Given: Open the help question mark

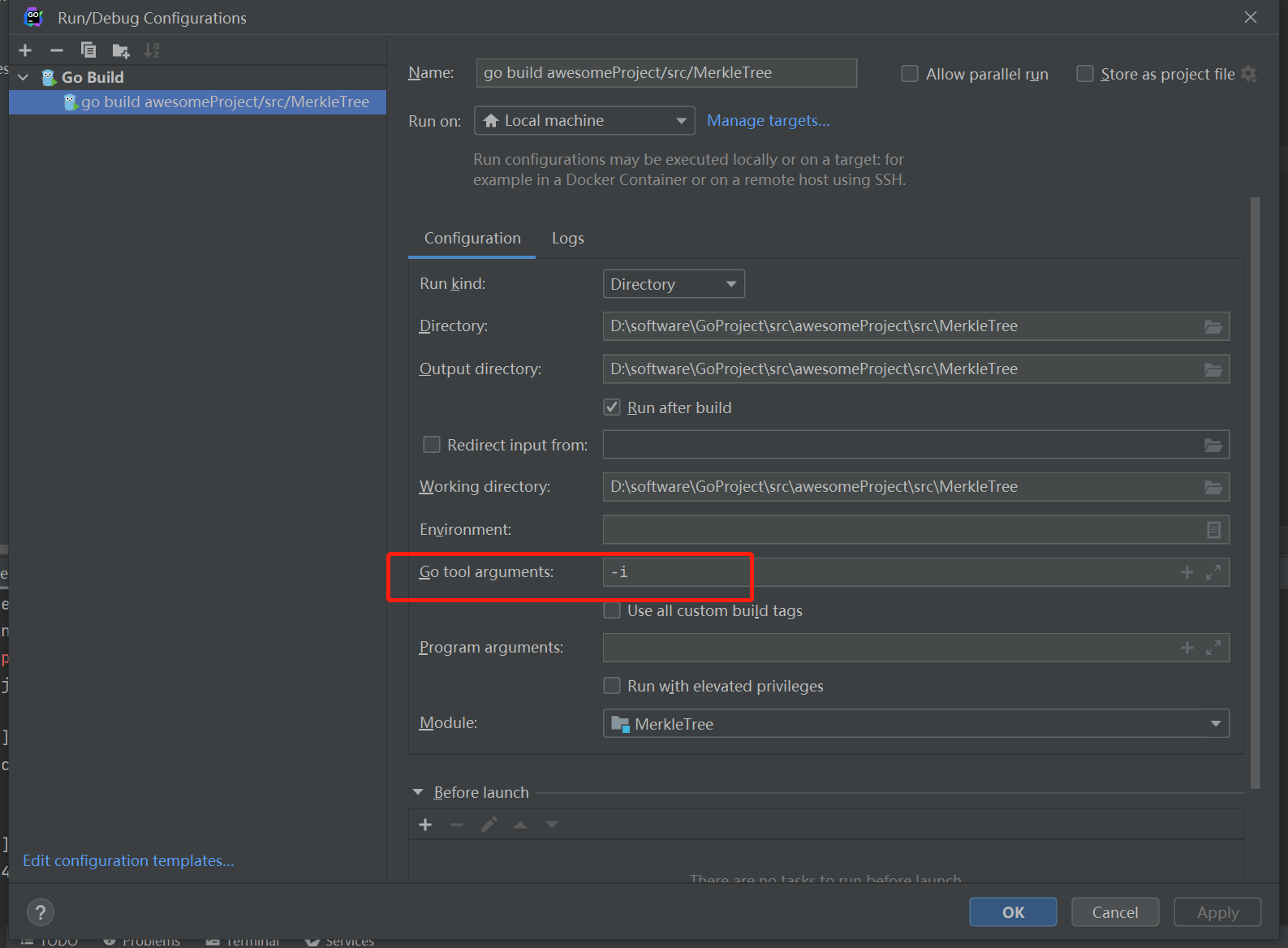Looking at the screenshot, I should coord(41,912).
